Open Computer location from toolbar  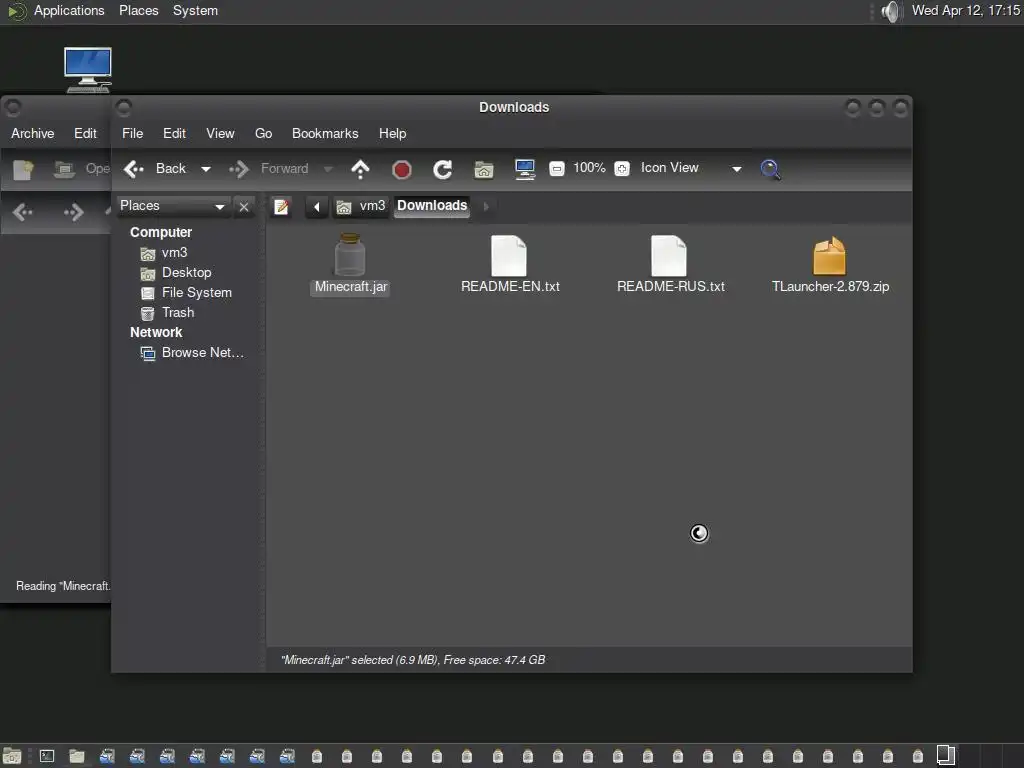(524, 169)
